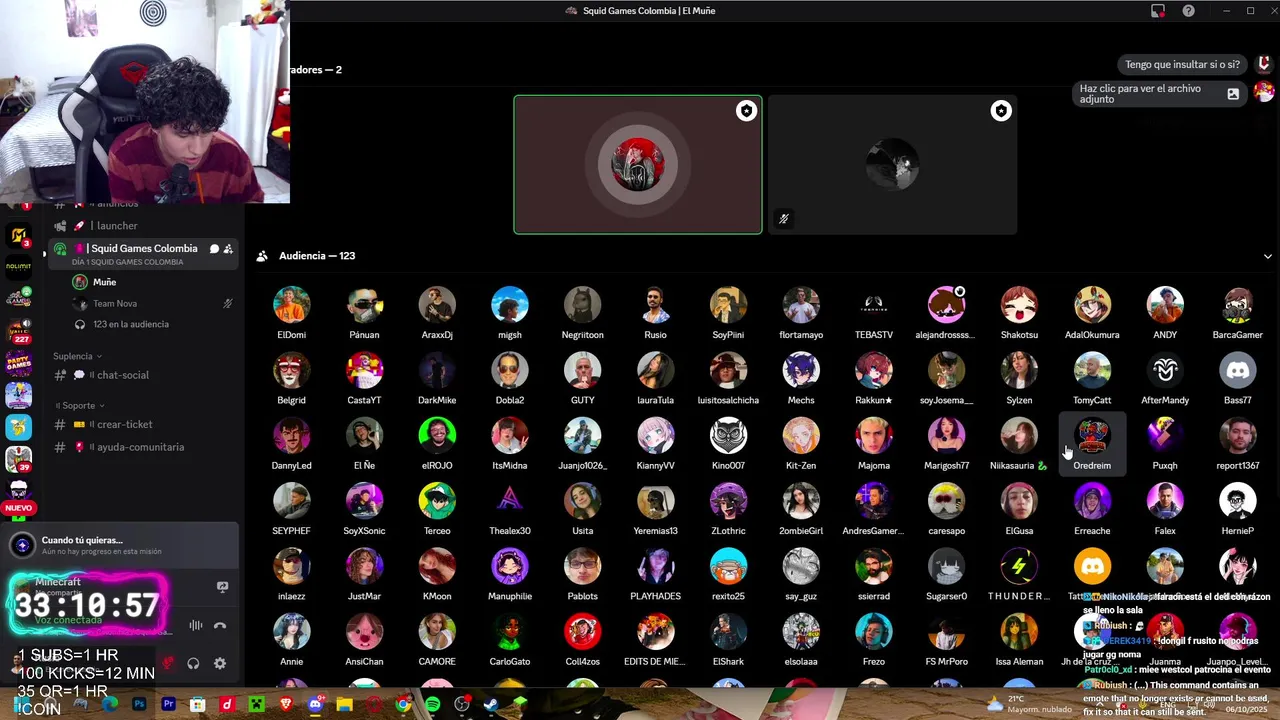The height and width of the screenshot is (720, 1280).
Task: Open the yellow banana server icon
Action: point(19,427)
